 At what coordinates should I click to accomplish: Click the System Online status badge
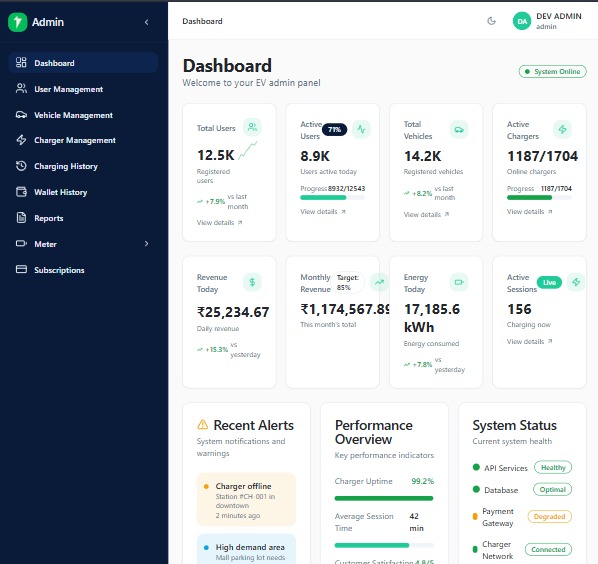[553, 72]
